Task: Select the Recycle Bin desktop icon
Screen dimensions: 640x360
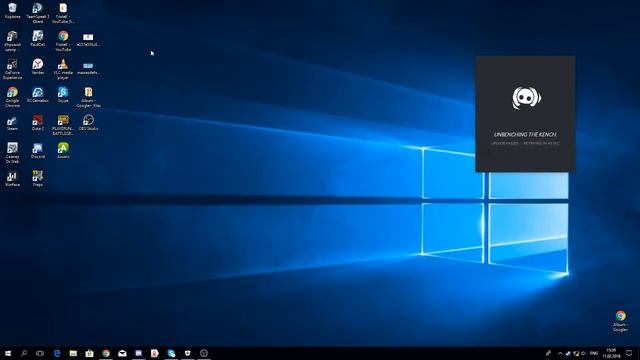Action: (12, 11)
